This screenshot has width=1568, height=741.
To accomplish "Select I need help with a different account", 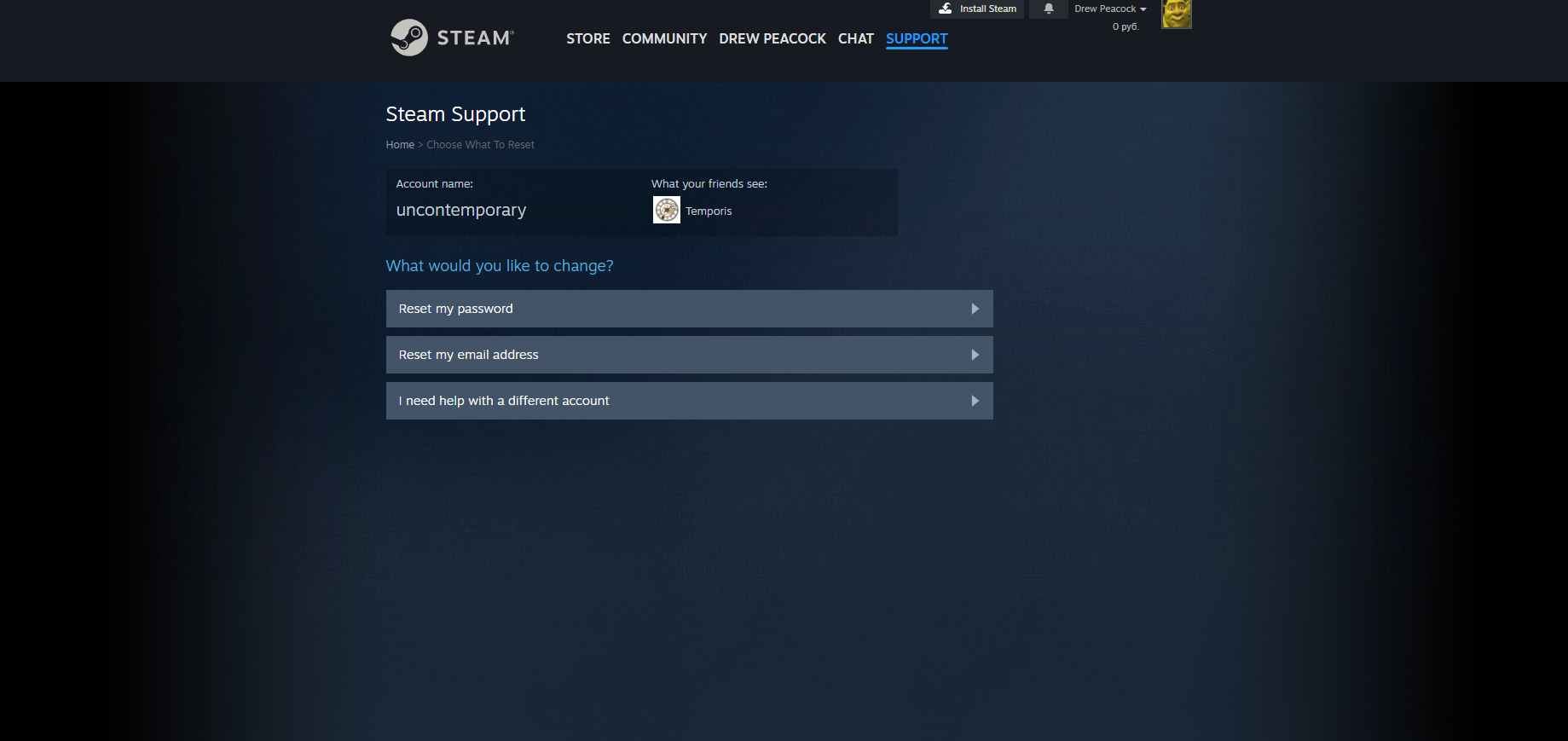I will click(x=690, y=401).
